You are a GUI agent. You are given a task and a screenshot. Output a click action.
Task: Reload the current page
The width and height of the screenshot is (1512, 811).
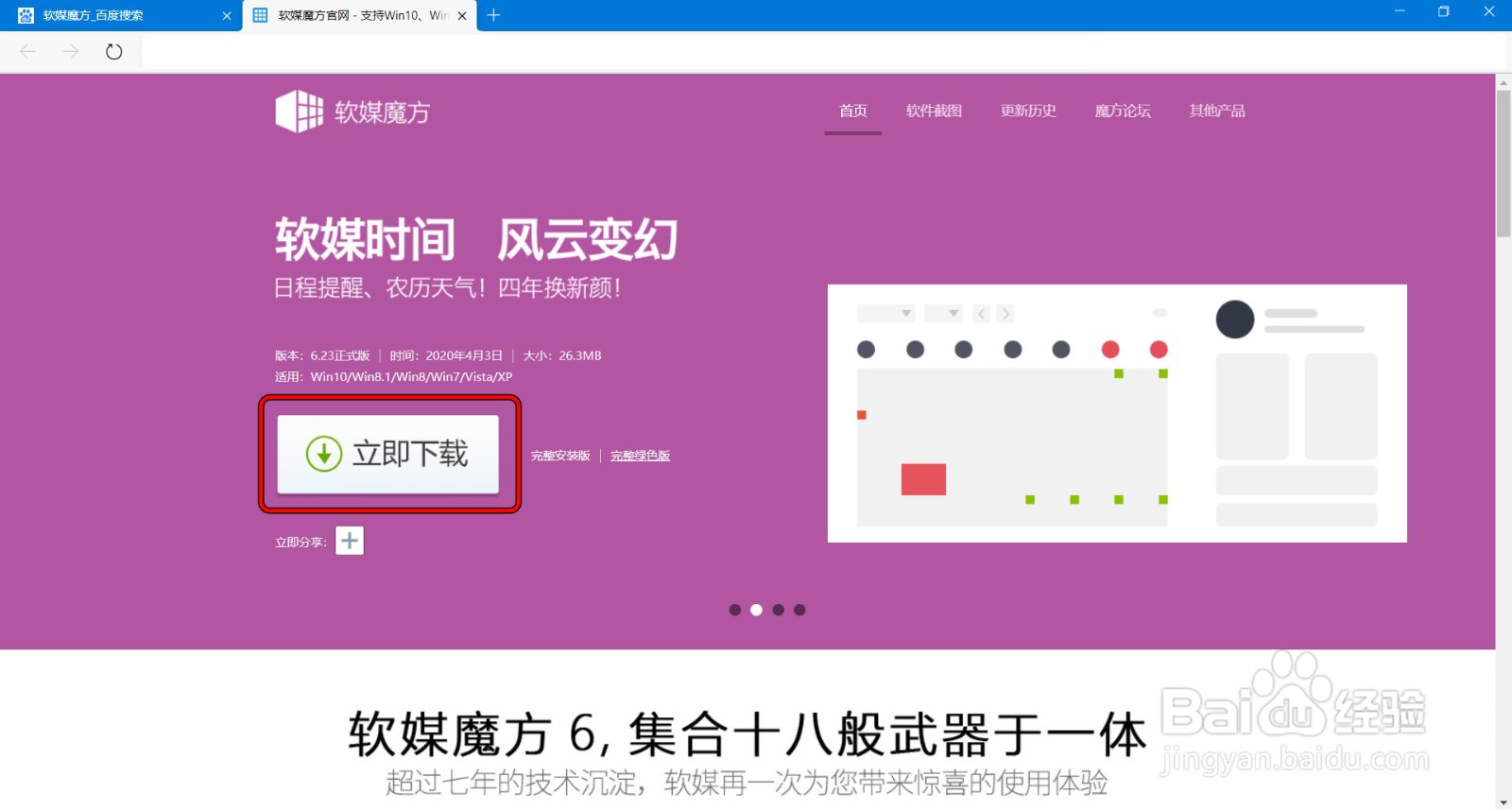click(114, 51)
